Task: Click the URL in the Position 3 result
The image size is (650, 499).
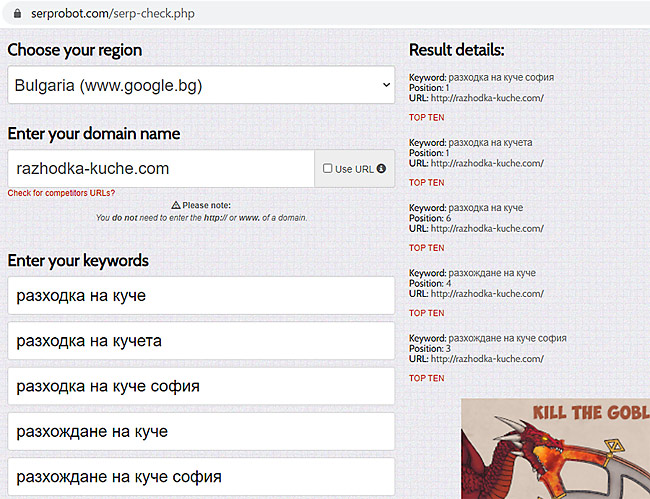Action: point(487,359)
